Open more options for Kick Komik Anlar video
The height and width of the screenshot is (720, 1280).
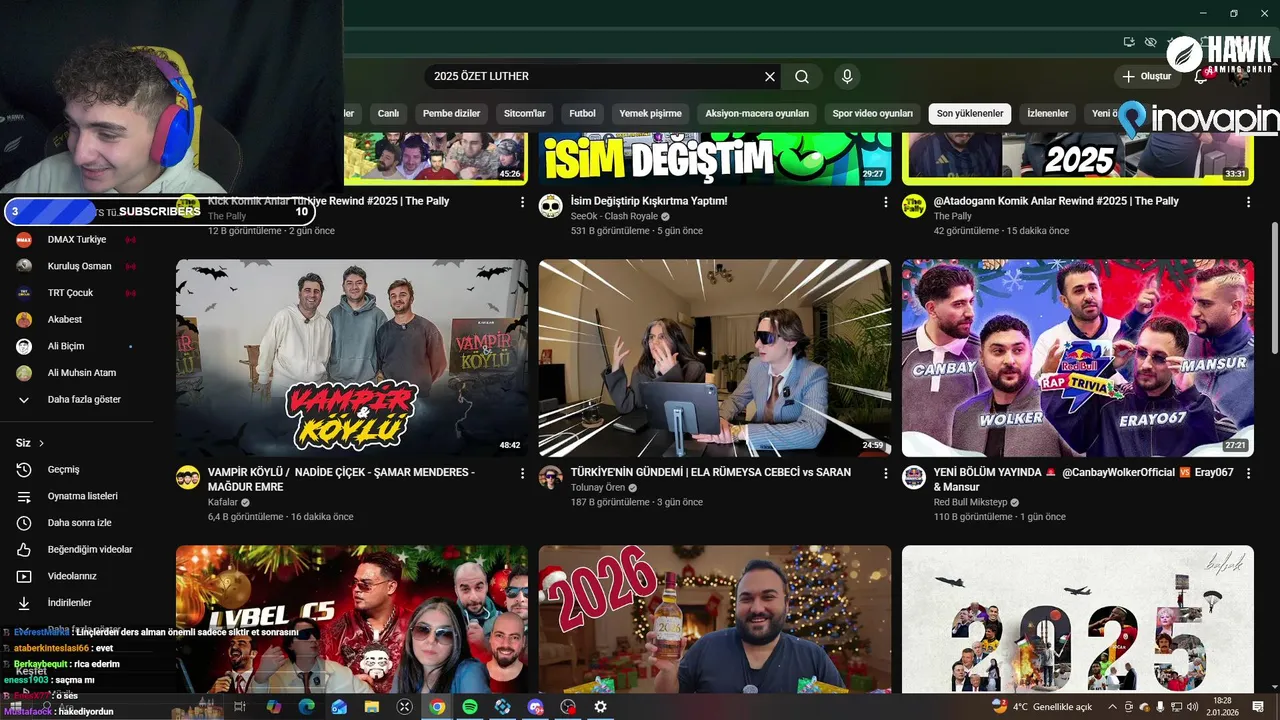[x=522, y=202]
